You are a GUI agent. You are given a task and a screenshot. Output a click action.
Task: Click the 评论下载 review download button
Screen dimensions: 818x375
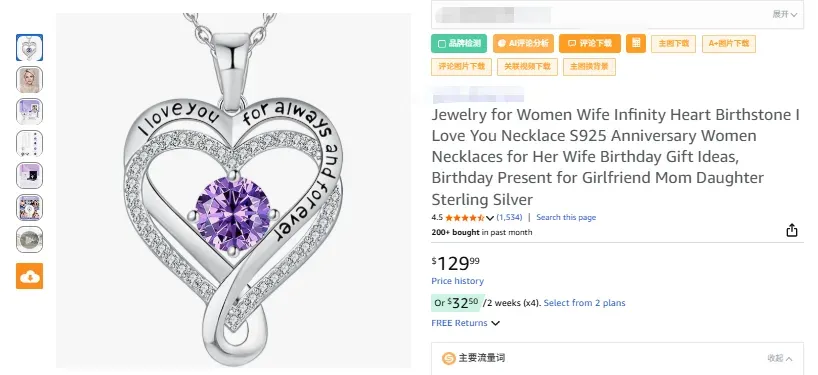590,44
